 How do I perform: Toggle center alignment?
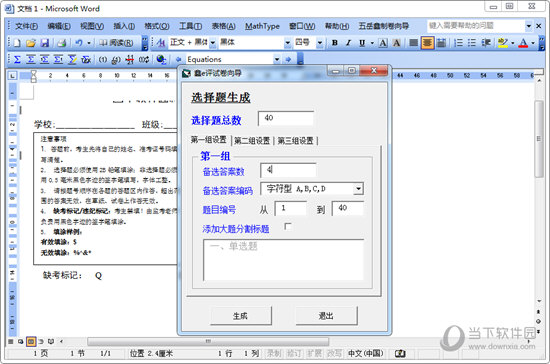point(427,43)
